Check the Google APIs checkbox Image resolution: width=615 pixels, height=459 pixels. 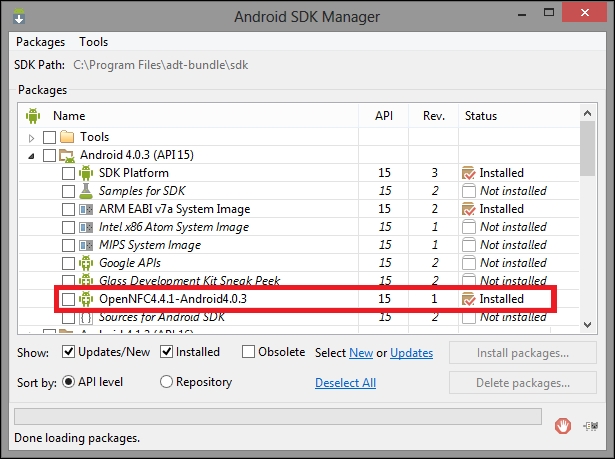tap(68, 263)
